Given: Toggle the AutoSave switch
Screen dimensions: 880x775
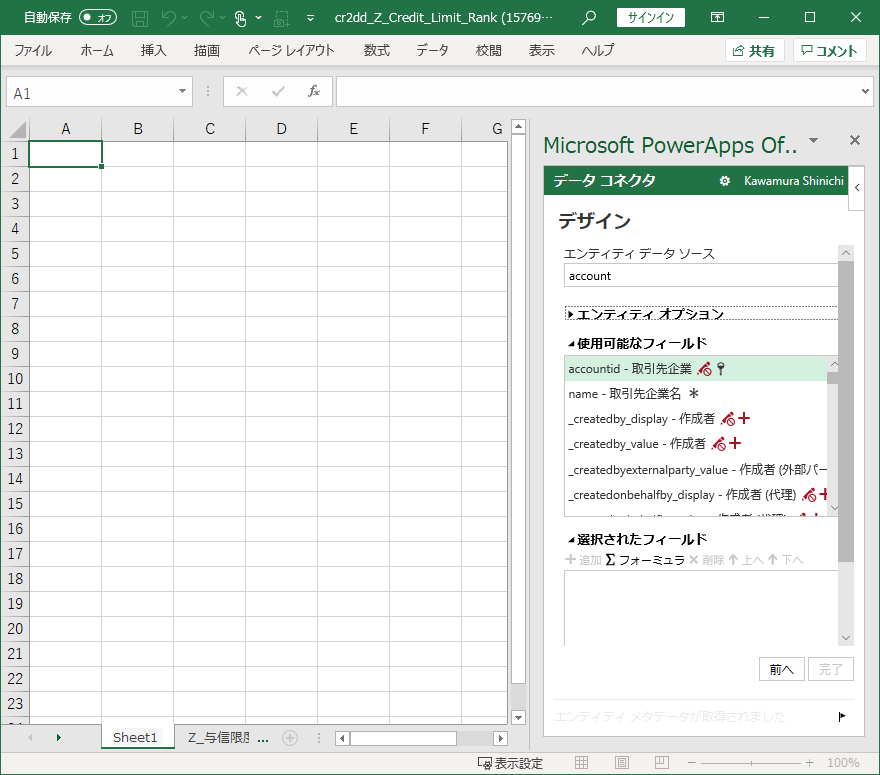Looking at the screenshot, I should (98, 17).
